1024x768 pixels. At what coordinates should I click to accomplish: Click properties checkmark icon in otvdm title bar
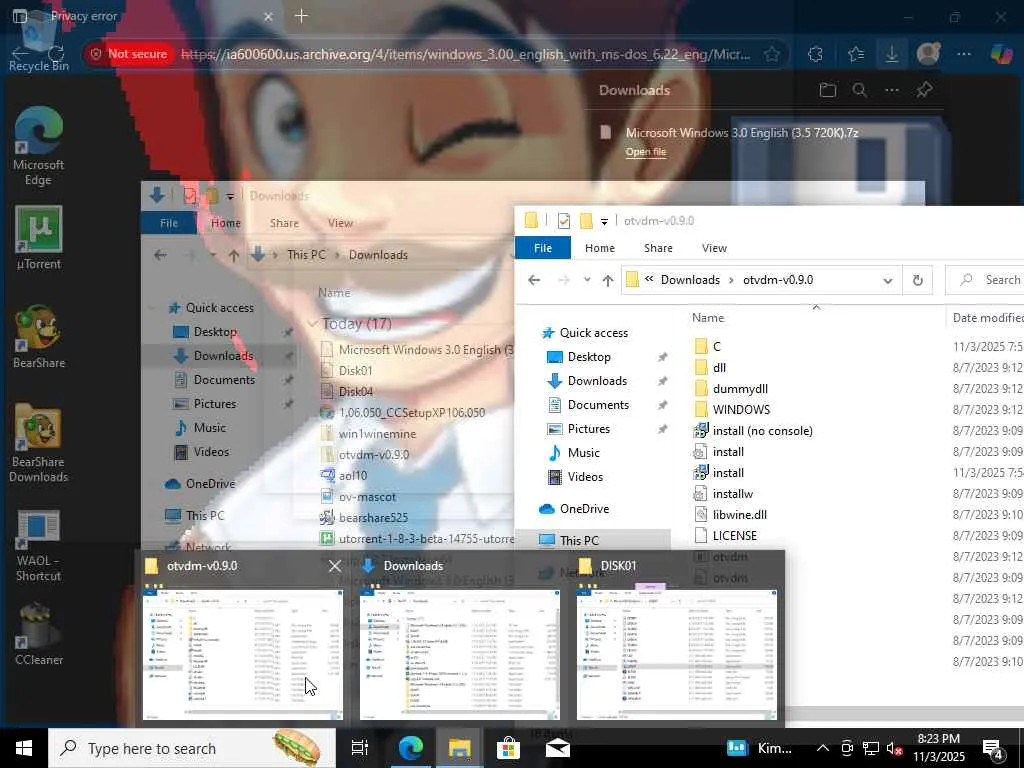(564, 221)
